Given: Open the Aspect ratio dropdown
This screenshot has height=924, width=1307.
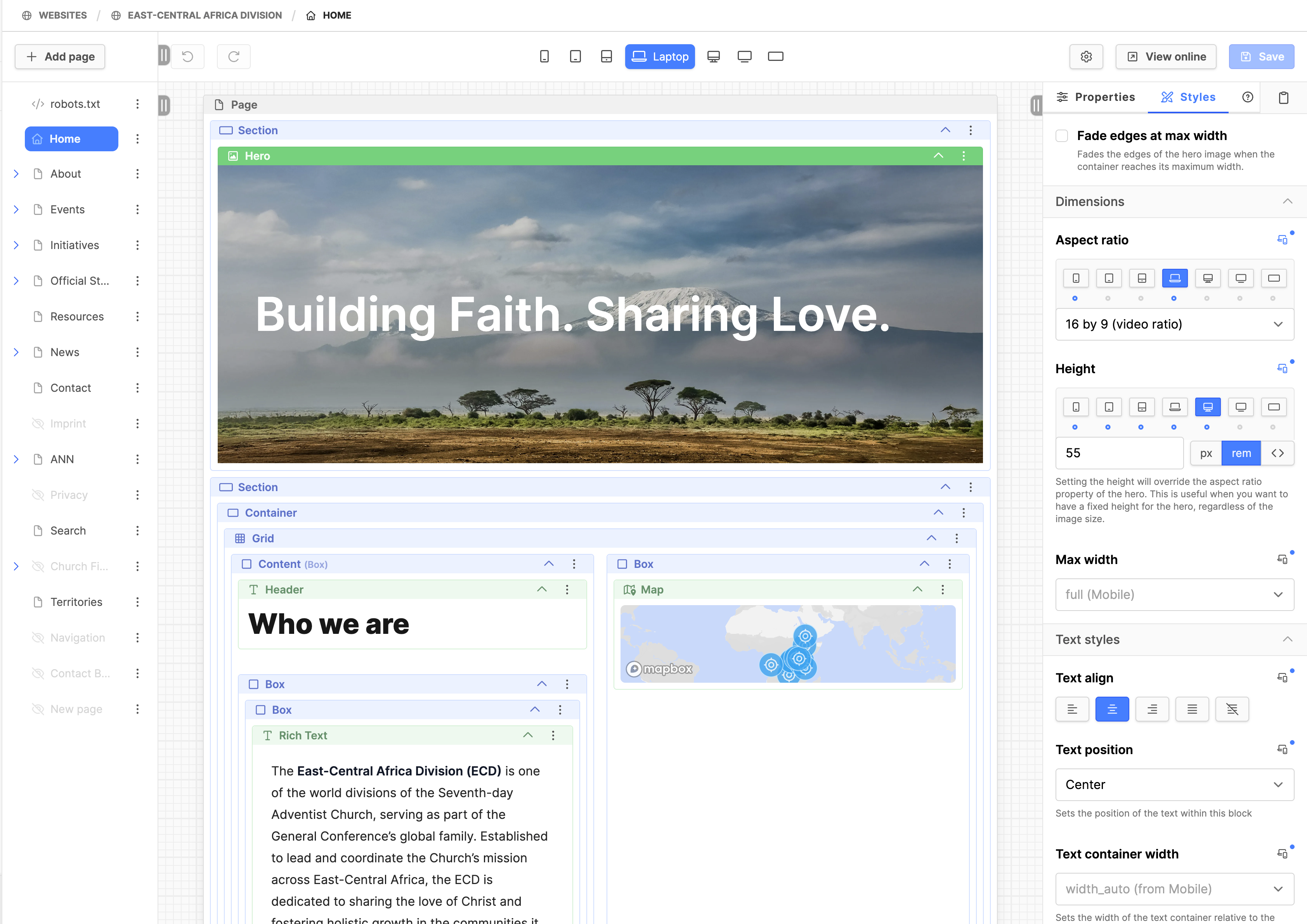Looking at the screenshot, I should 1174,324.
